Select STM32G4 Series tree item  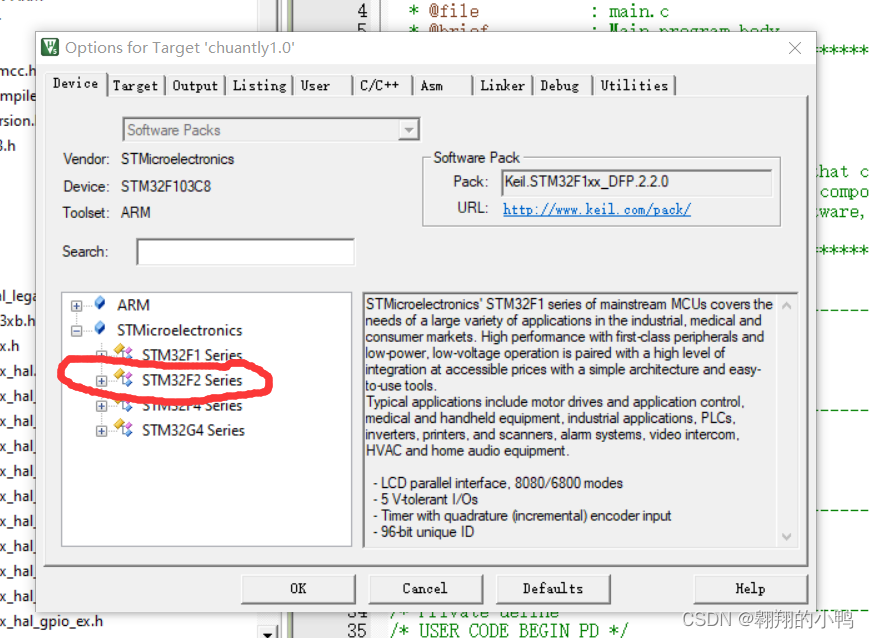point(193,430)
